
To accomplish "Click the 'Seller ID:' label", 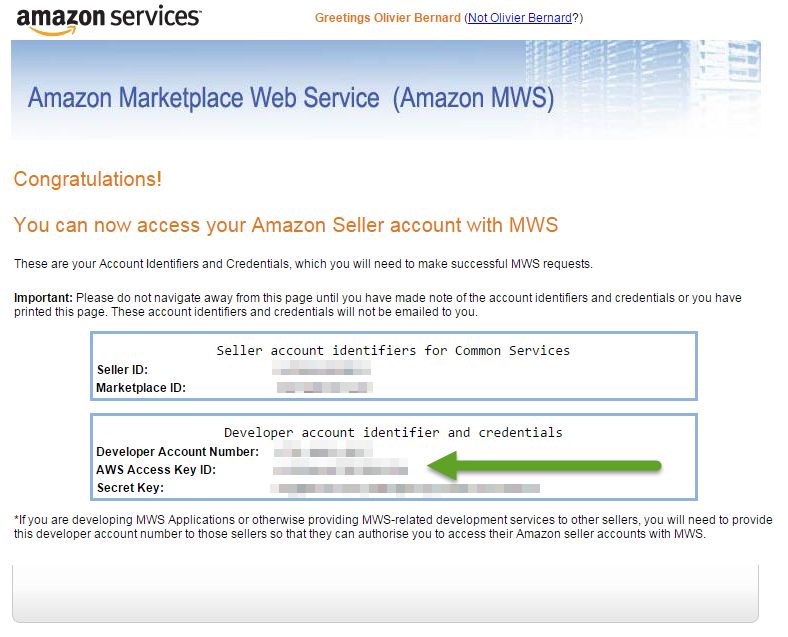I will (x=122, y=370).
